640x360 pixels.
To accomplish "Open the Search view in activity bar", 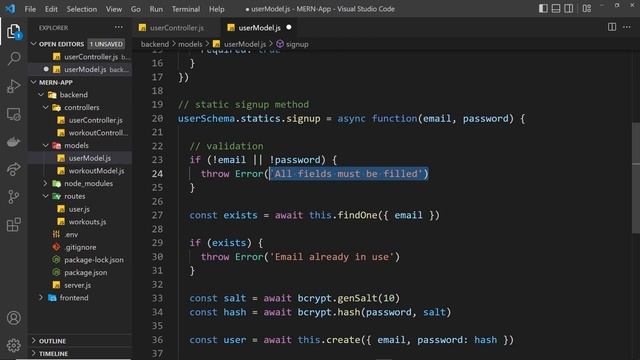I will click(x=14, y=58).
